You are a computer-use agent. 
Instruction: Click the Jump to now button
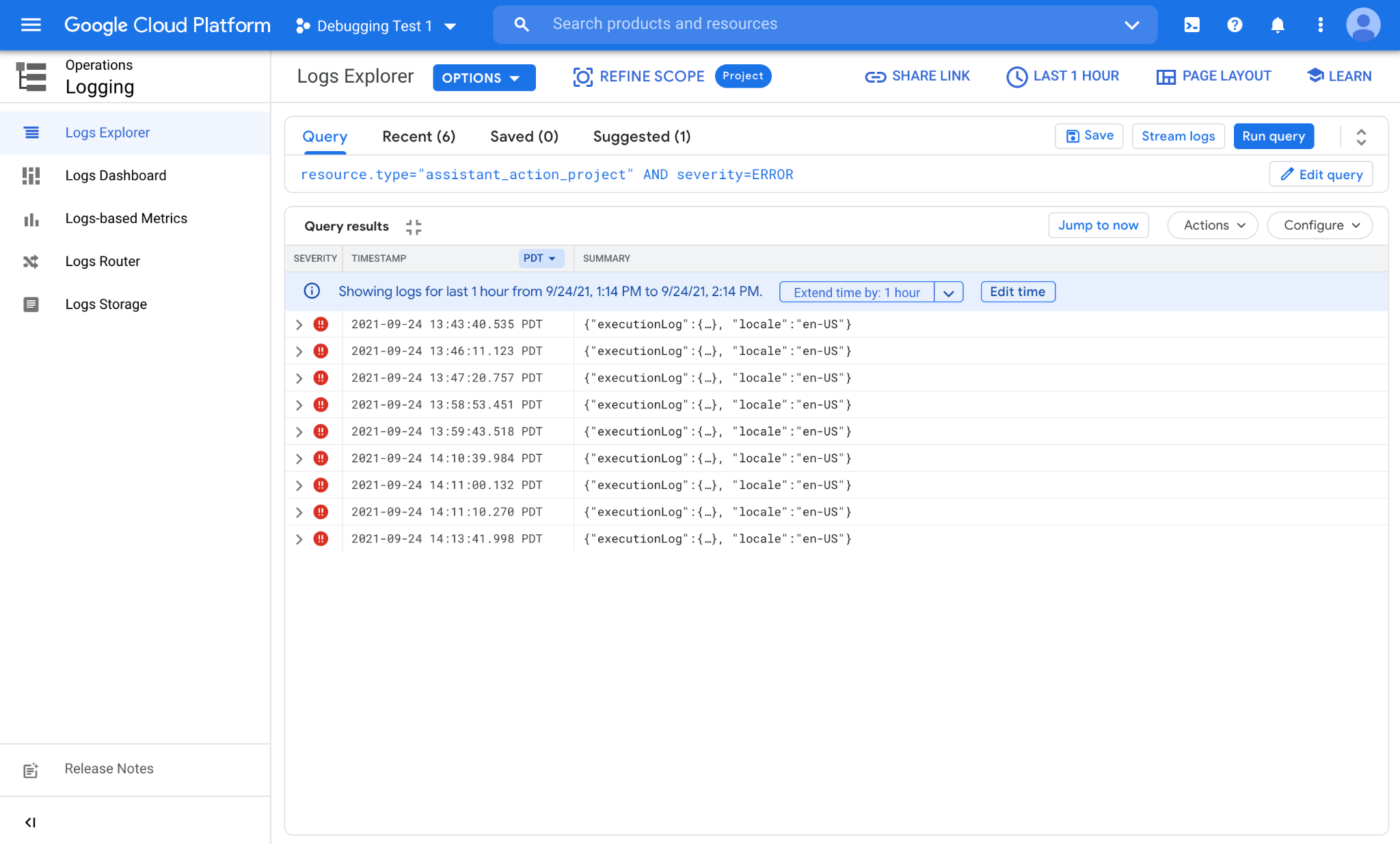click(x=1098, y=226)
